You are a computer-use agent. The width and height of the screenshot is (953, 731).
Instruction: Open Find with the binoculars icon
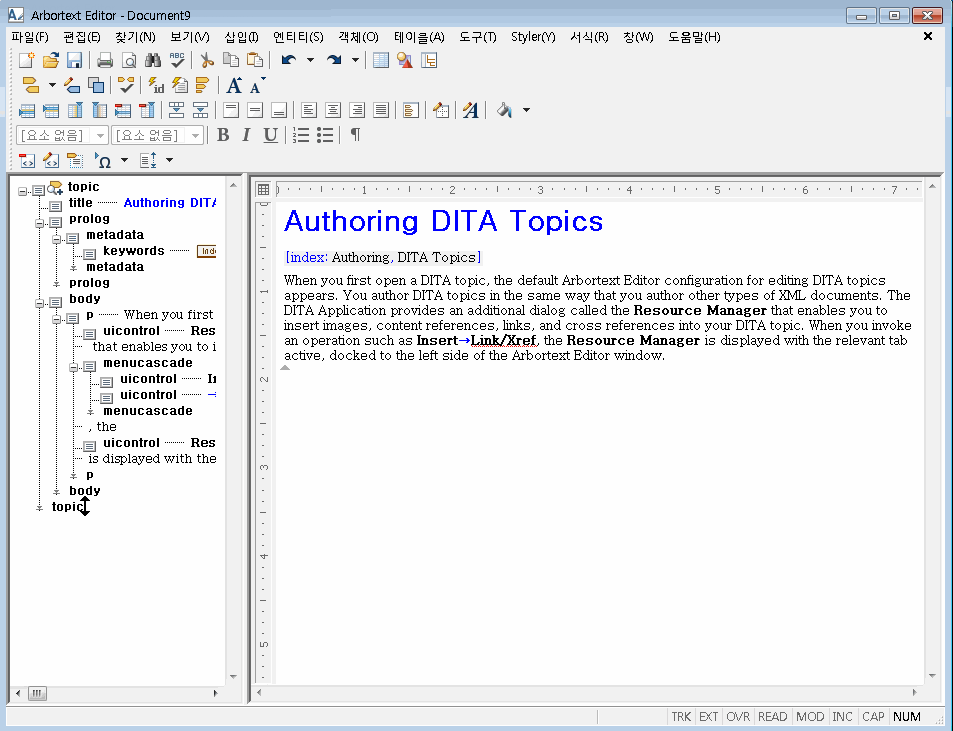[153, 60]
